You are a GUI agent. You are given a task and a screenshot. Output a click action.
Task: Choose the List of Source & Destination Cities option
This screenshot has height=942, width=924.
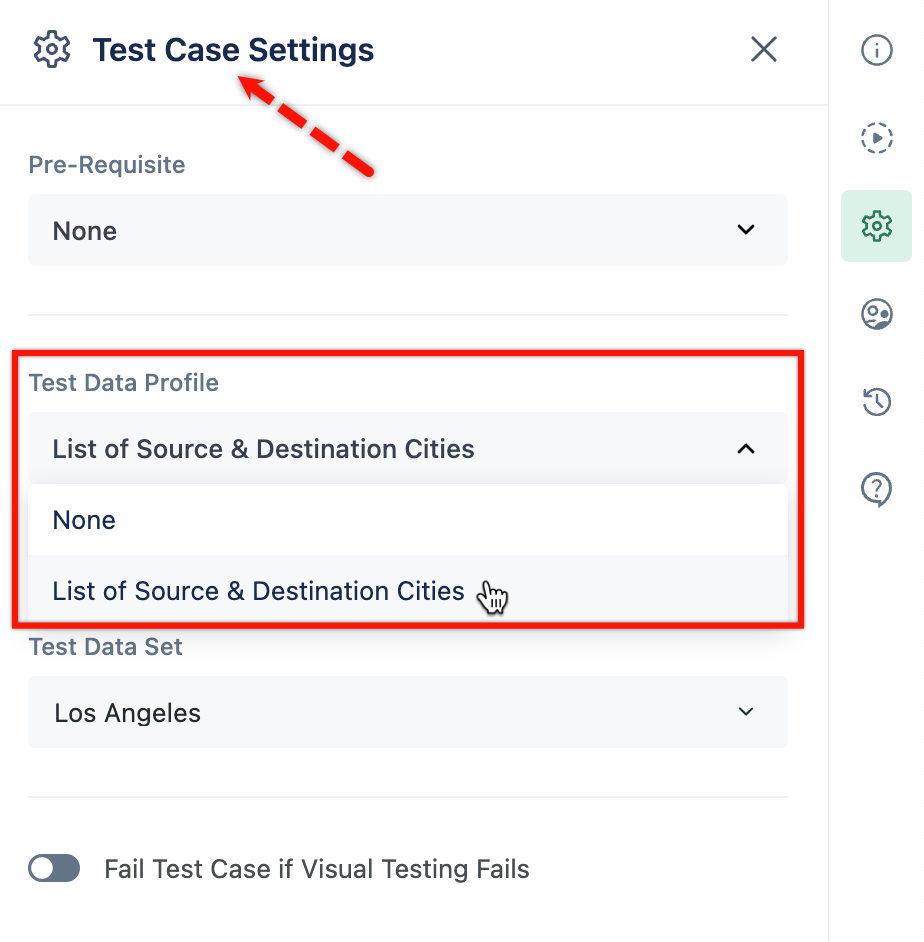258,590
